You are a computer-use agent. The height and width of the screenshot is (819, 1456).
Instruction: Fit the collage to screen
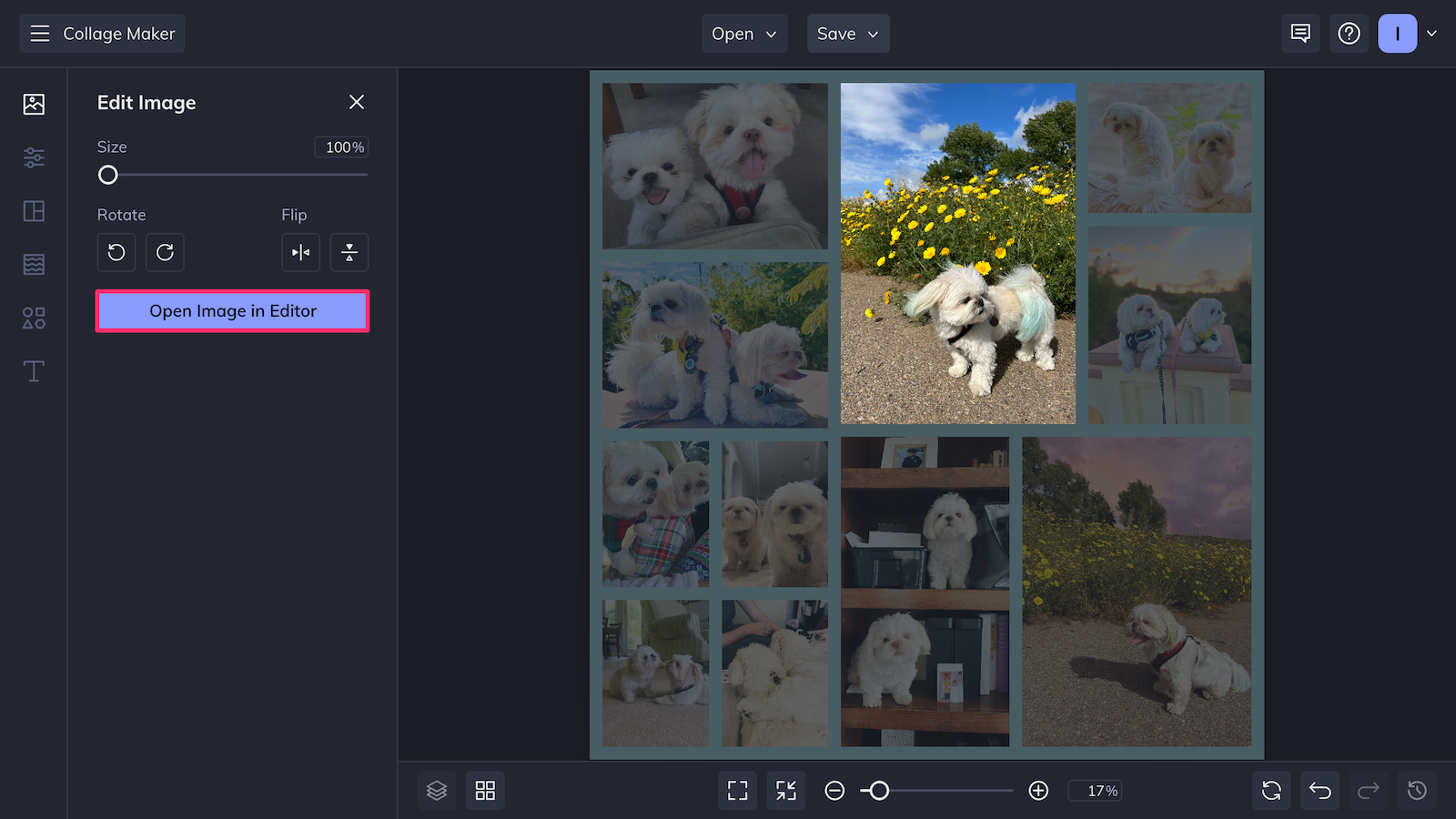(737, 790)
